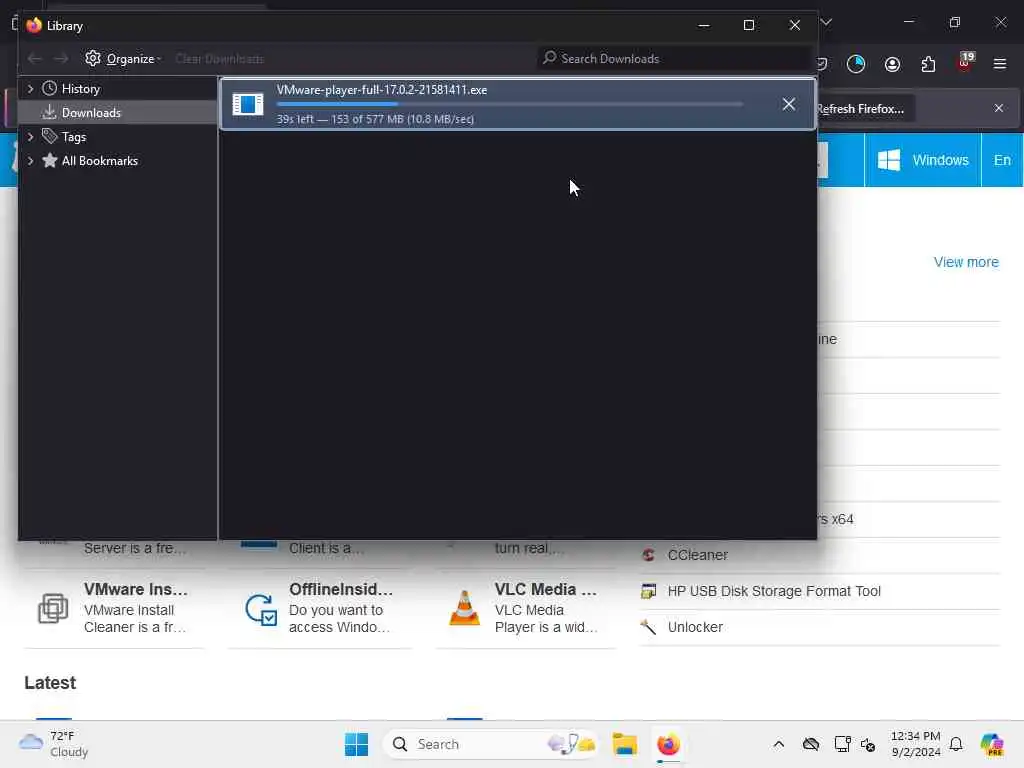Open Copilot preview icon in taskbar
Viewport: 1024px width, 768px height.
pos(991,744)
